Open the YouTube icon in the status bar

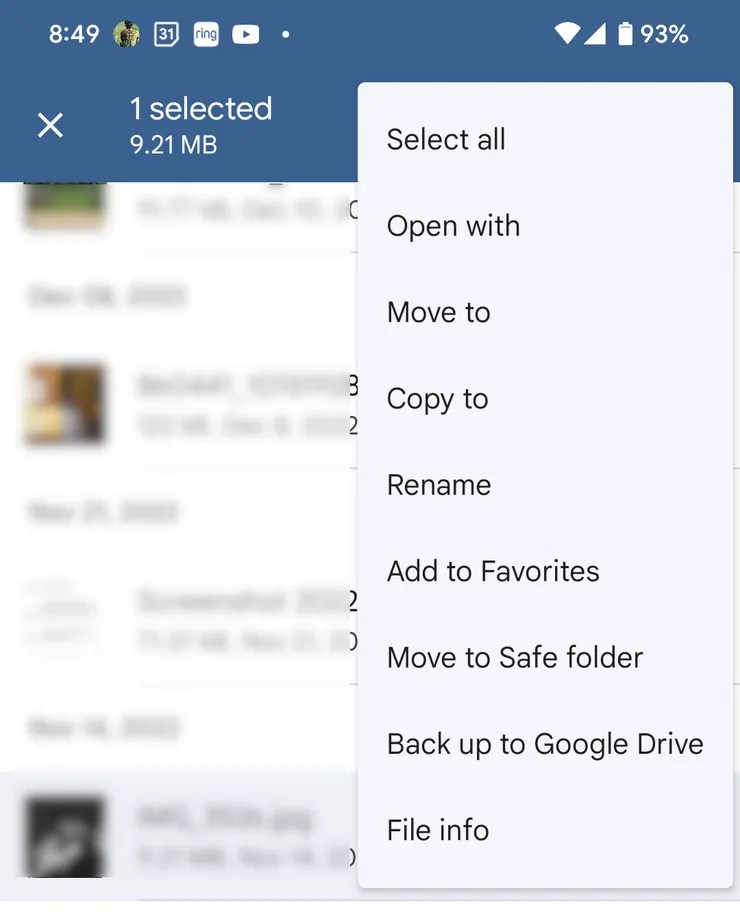[245, 33]
